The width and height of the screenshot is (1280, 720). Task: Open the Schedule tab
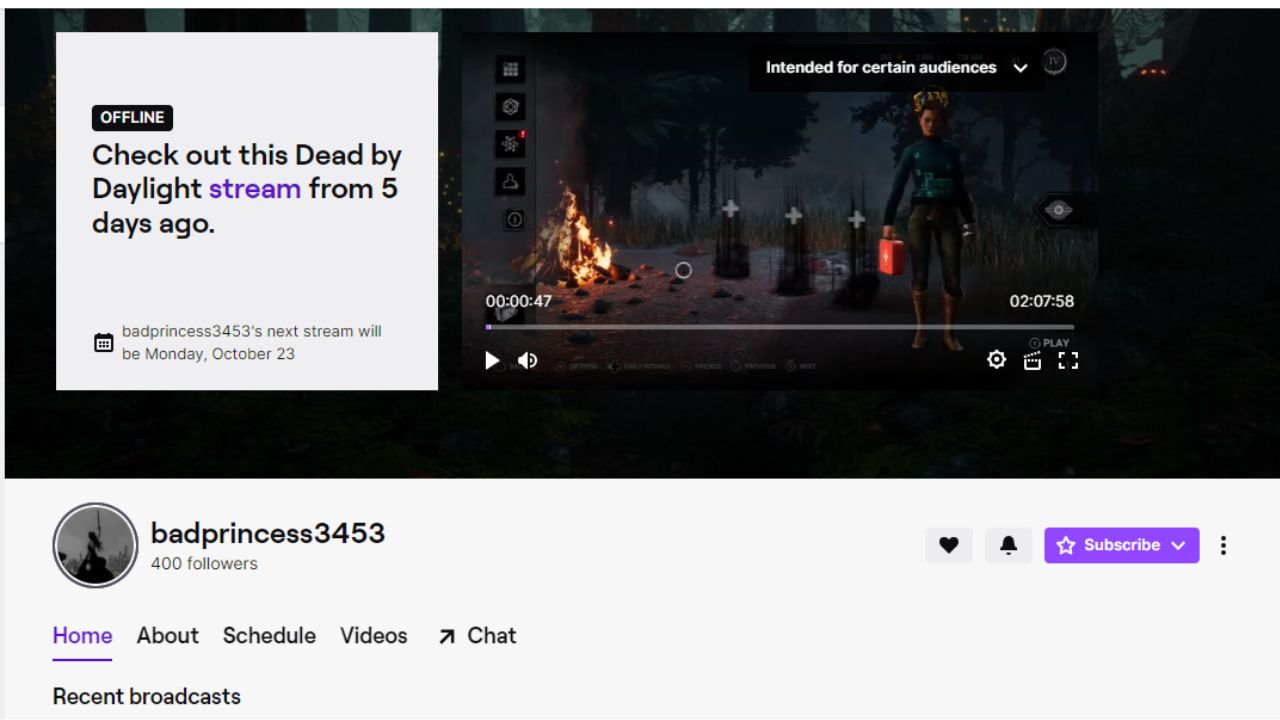[x=269, y=636]
